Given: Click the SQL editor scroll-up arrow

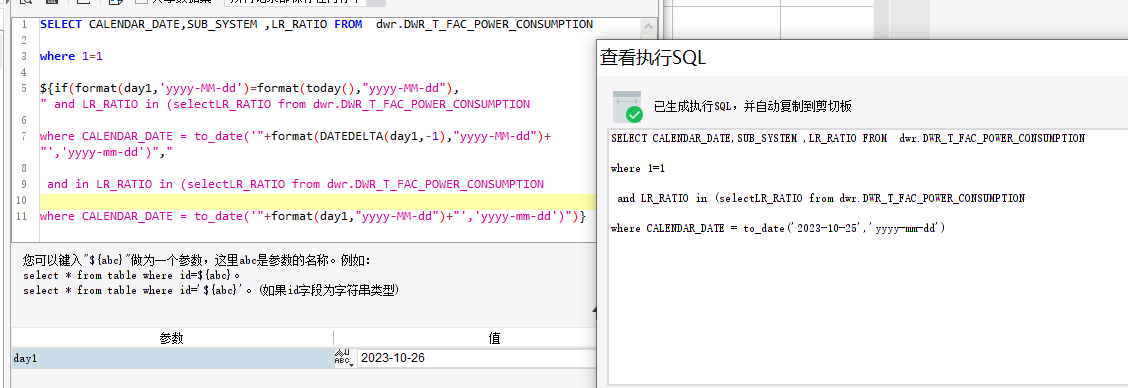Looking at the screenshot, I should pyautogui.click(x=649, y=27).
